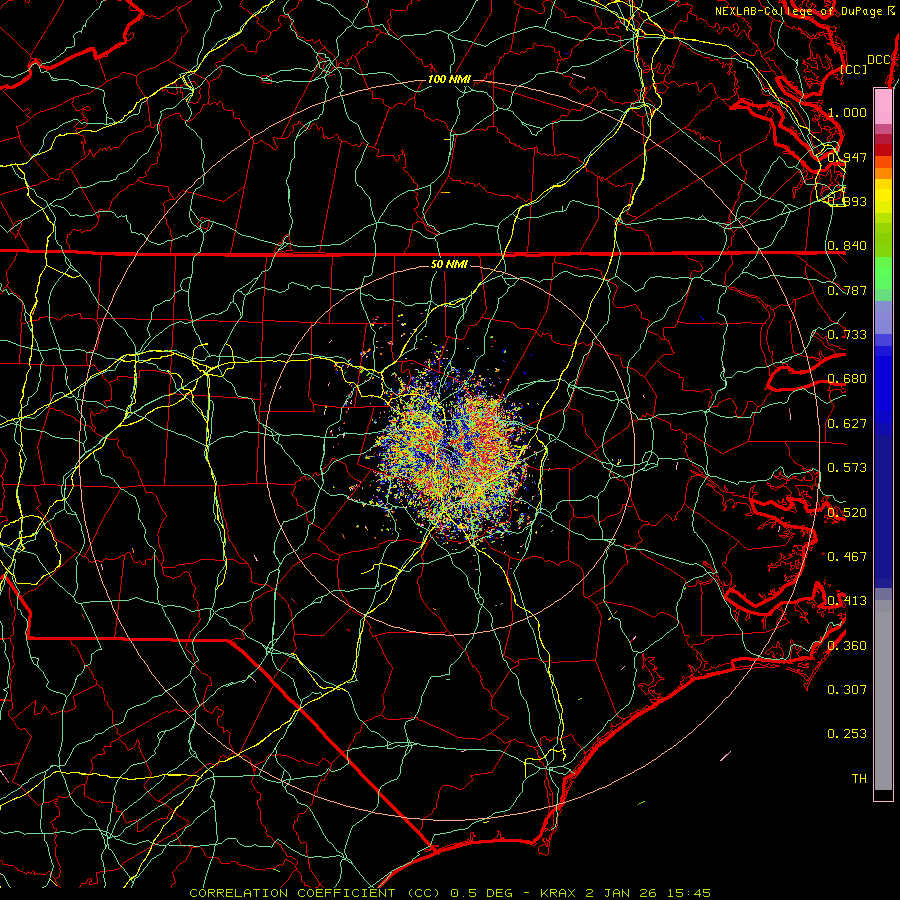Click the 0.467 scale value
The image size is (900, 900).
click(x=847, y=557)
